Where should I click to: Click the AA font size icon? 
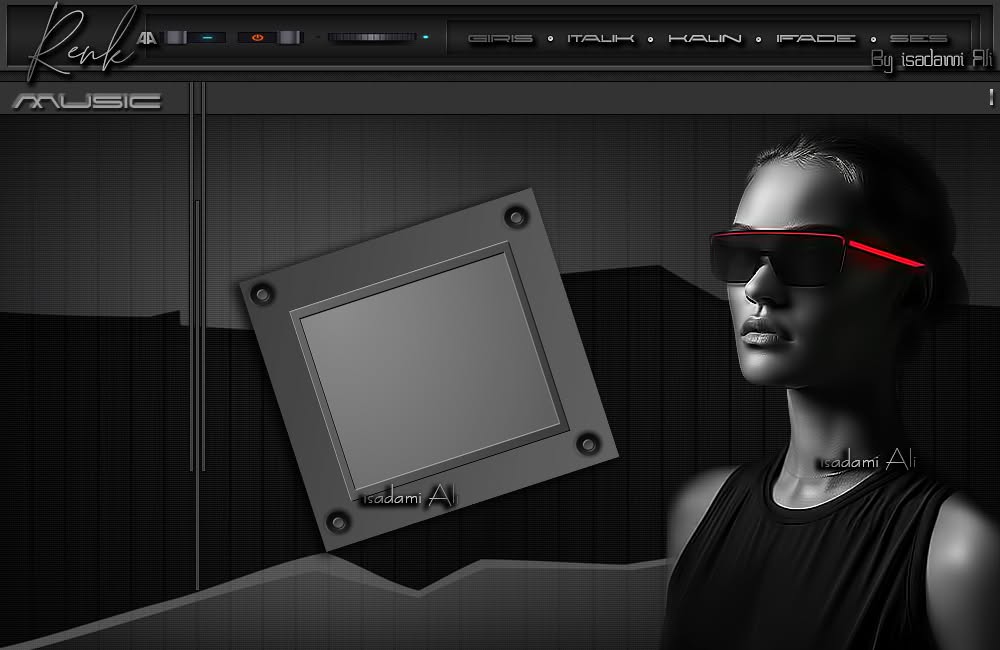click(x=147, y=38)
